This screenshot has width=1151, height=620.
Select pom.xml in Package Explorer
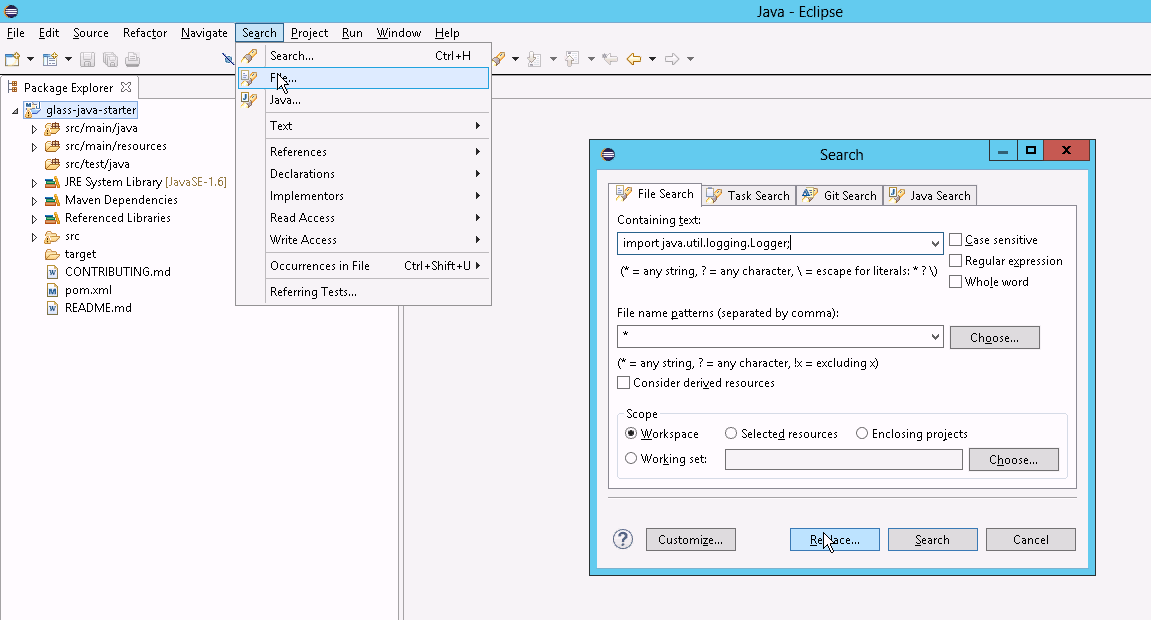(x=88, y=290)
